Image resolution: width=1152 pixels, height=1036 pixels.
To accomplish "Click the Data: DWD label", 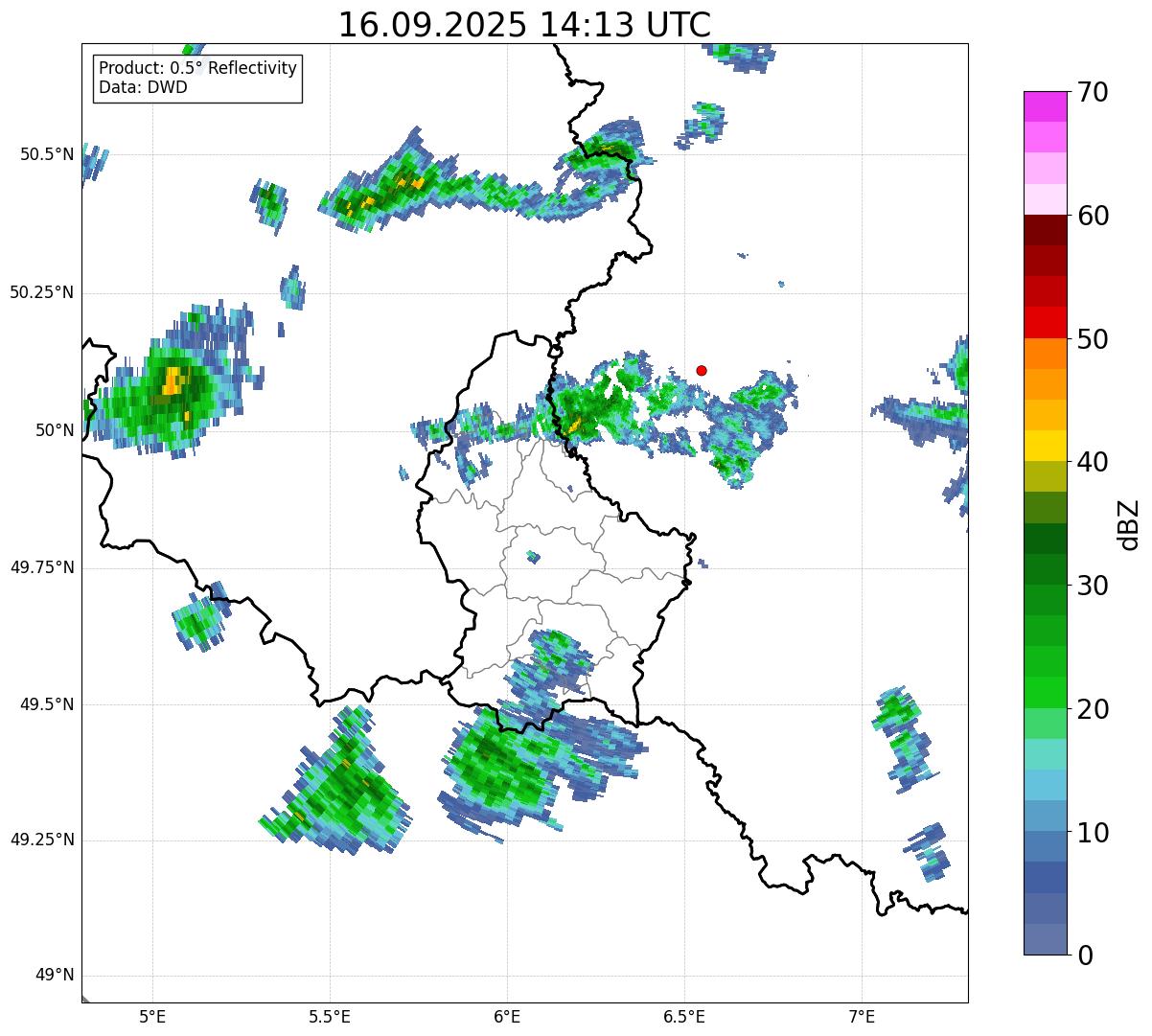I will (143, 87).
